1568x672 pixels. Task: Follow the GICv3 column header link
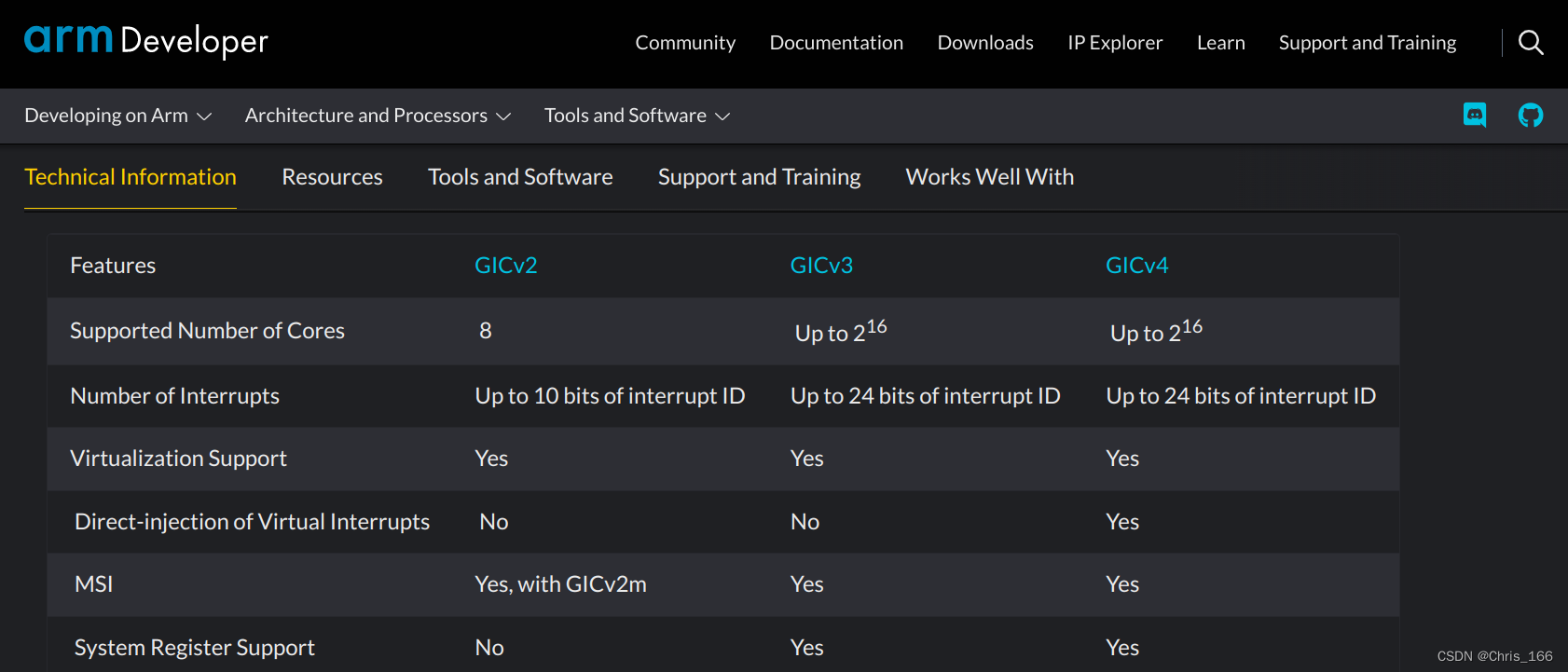point(821,266)
